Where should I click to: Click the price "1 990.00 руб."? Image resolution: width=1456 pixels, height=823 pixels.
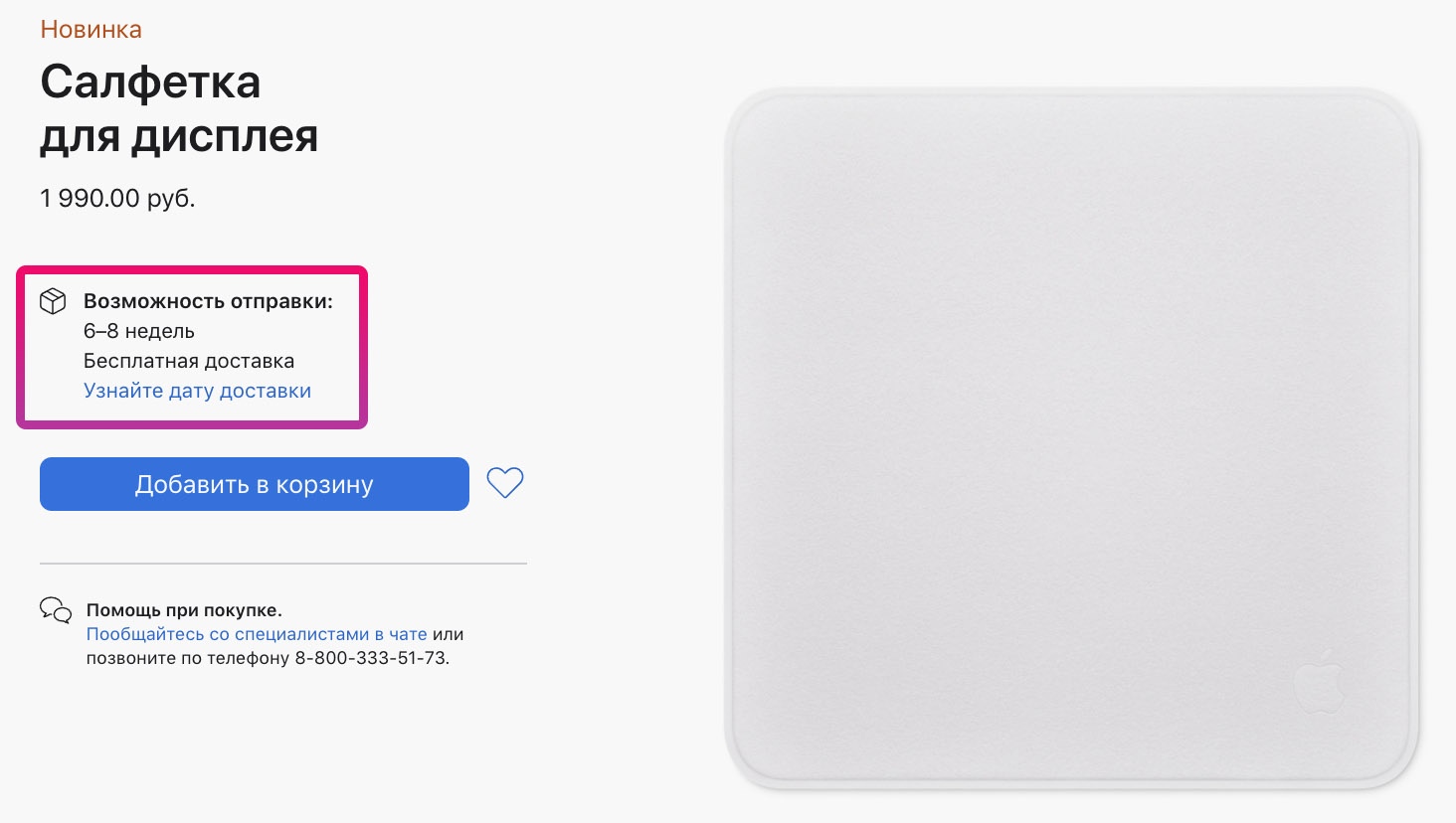coord(117,198)
